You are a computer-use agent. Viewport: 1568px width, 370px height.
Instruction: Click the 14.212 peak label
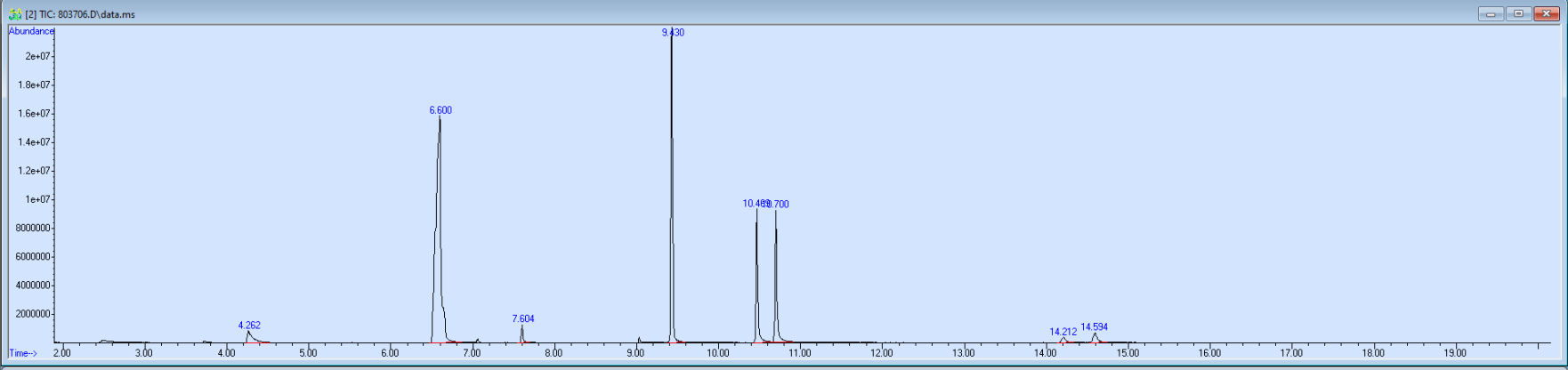[x=1063, y=333]
